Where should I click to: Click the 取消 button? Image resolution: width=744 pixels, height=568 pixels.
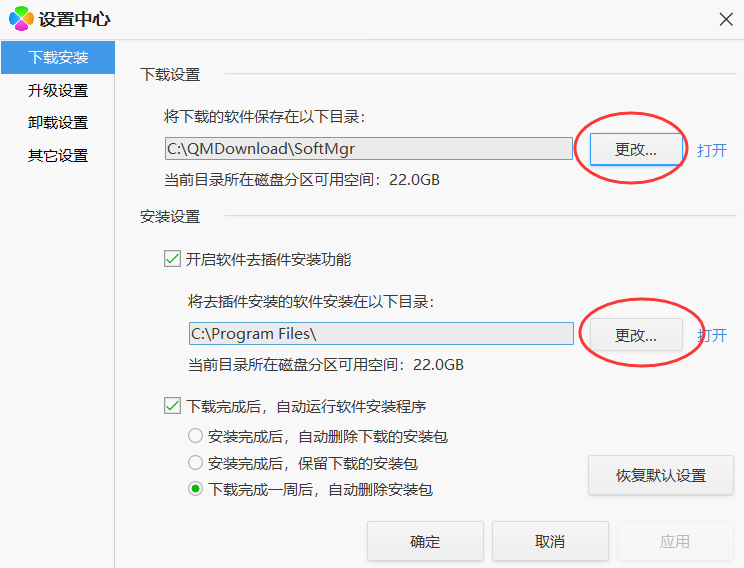(x=550, y=541)
